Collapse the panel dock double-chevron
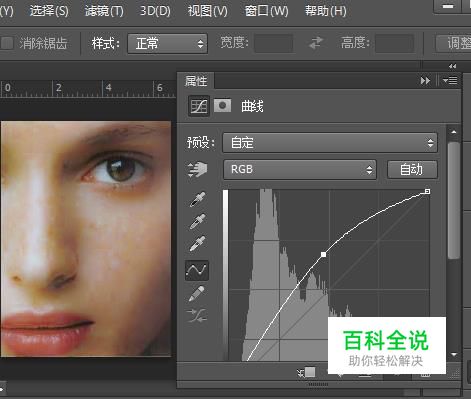471x399 pixels. (452, 66)
